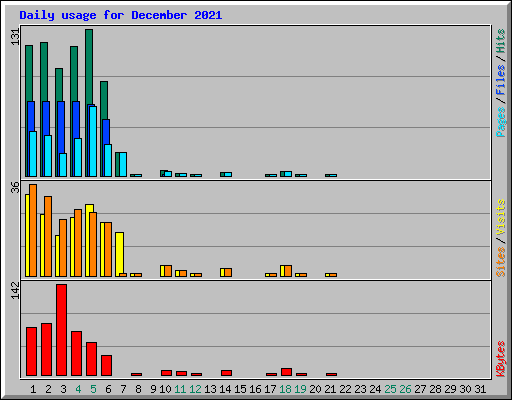The width and height of the screenshot is (512, 400).
Task: Click the green Hits legend label
Action: pos(501,41)
